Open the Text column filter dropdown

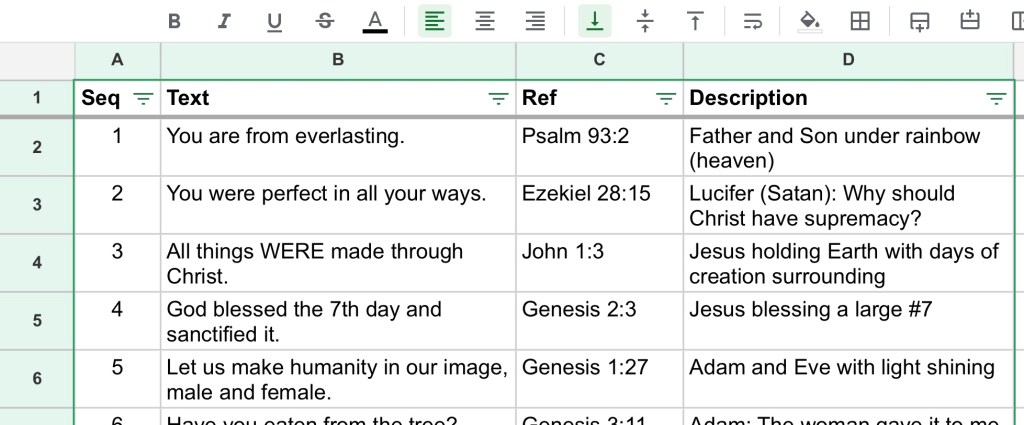pos(497,98)
